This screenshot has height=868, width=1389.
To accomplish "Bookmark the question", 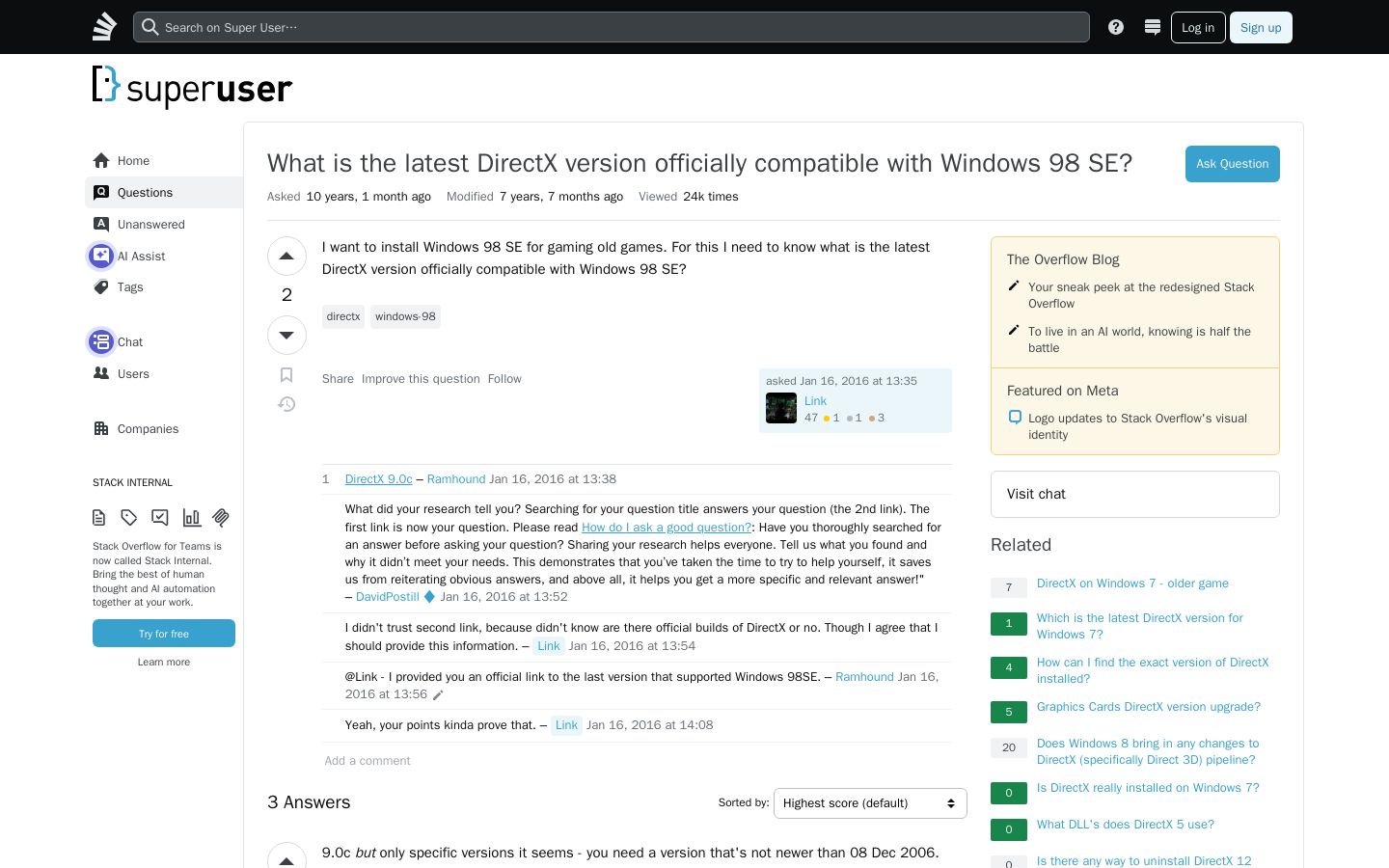I will point(286,375).
